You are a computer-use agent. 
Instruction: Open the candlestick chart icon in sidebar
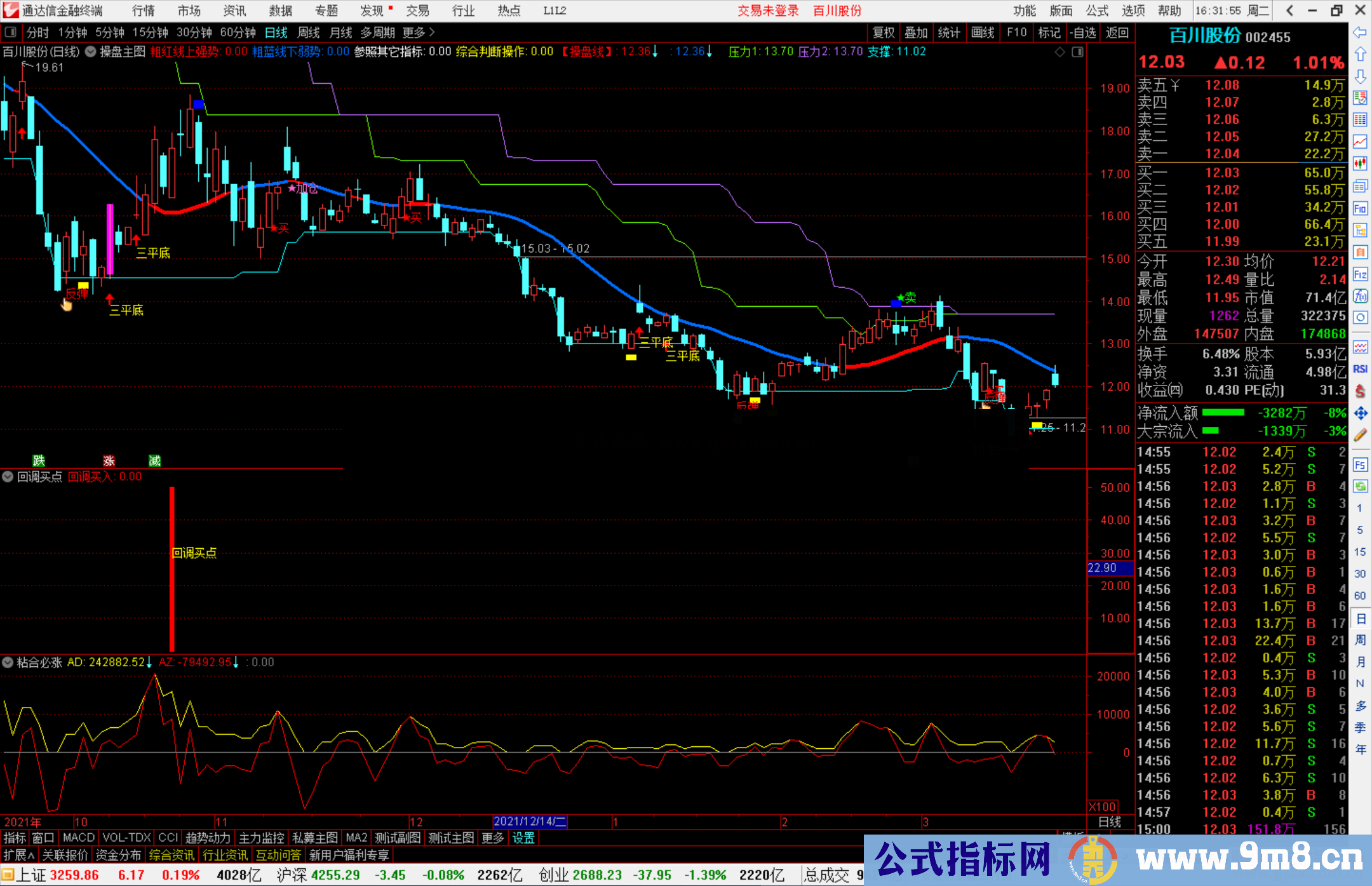click(x=1360, y=164)
